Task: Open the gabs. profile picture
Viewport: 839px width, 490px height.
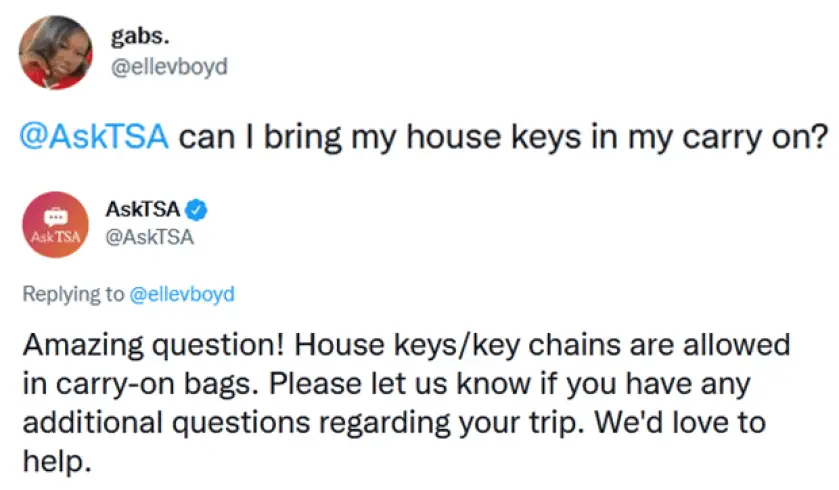Action: [x=56, y=52]
